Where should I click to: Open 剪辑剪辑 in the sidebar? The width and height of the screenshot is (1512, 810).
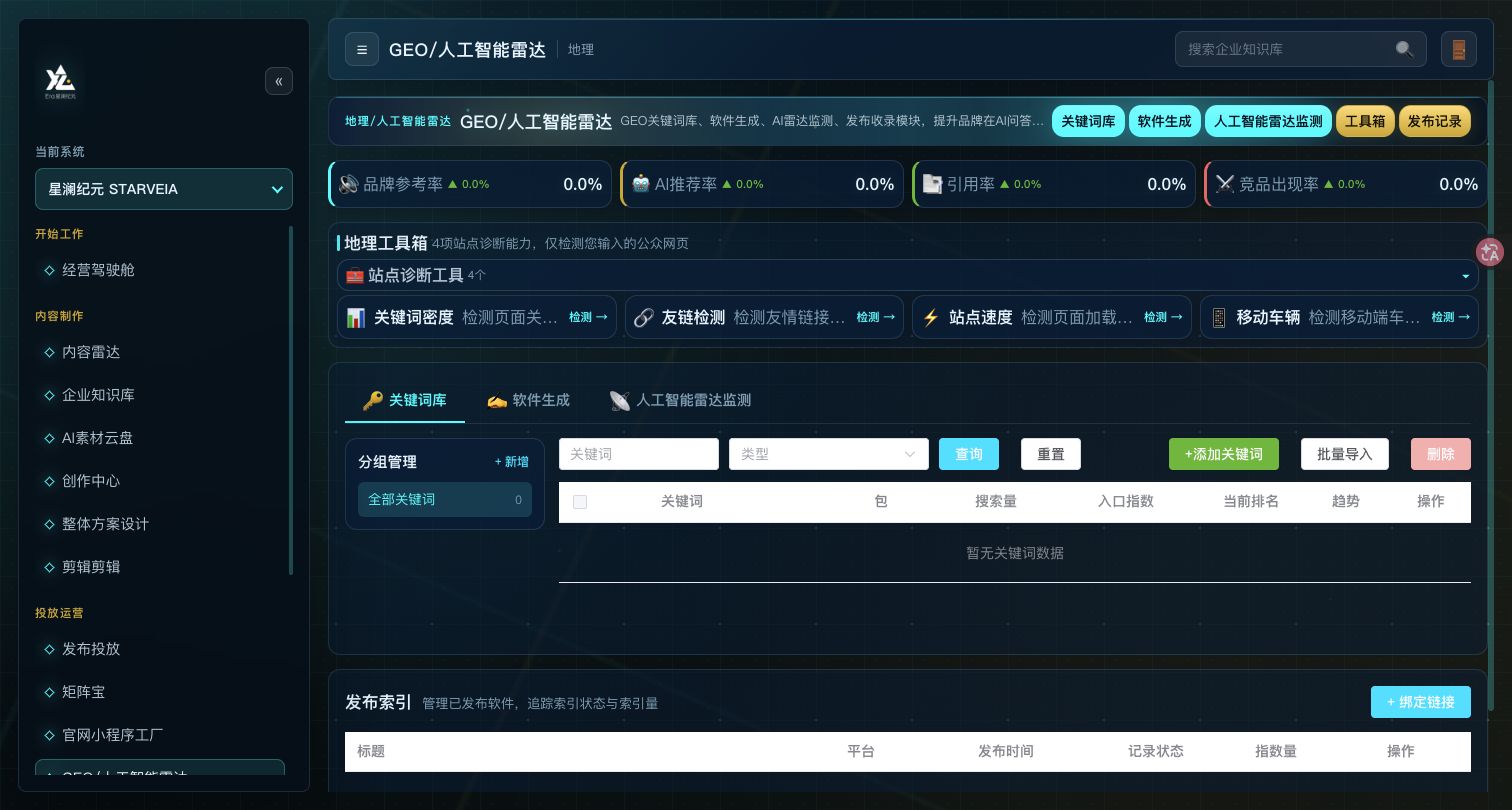pyautogui.click(x=160, y=567)
